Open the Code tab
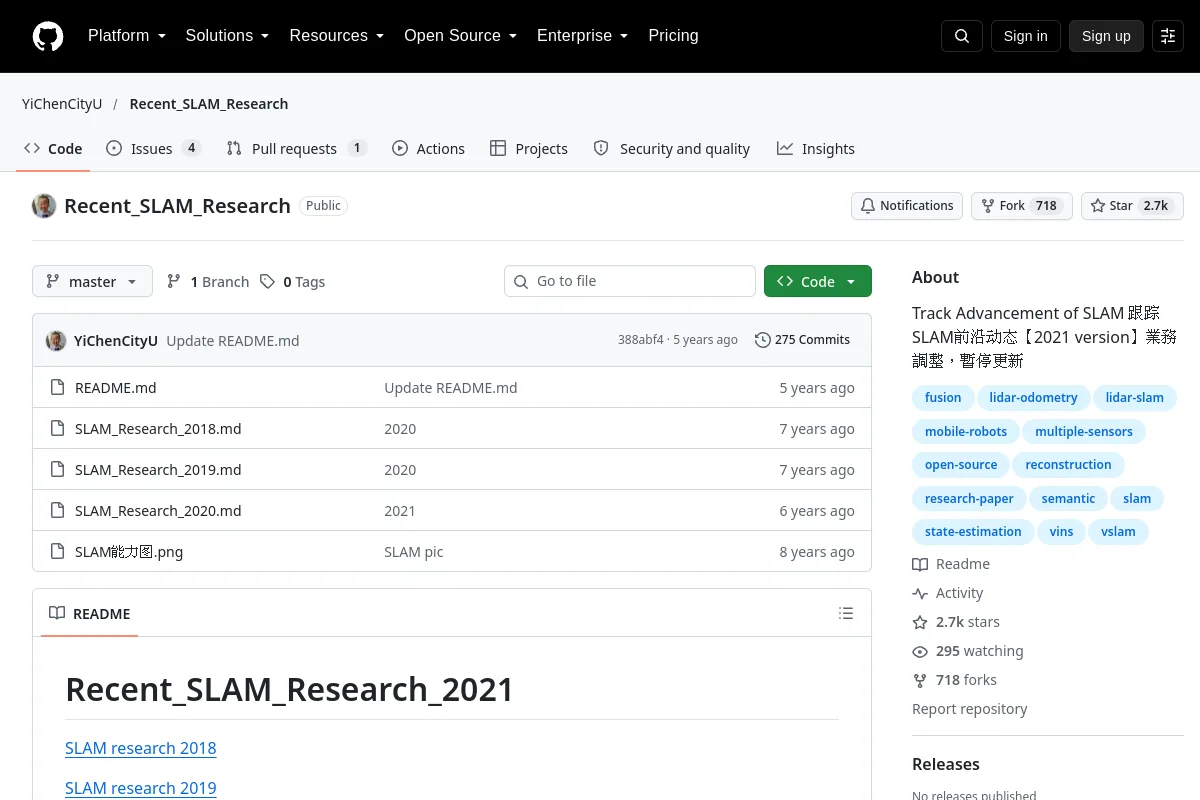This screenshot has width=1200, height=800. tap(54, 149)
